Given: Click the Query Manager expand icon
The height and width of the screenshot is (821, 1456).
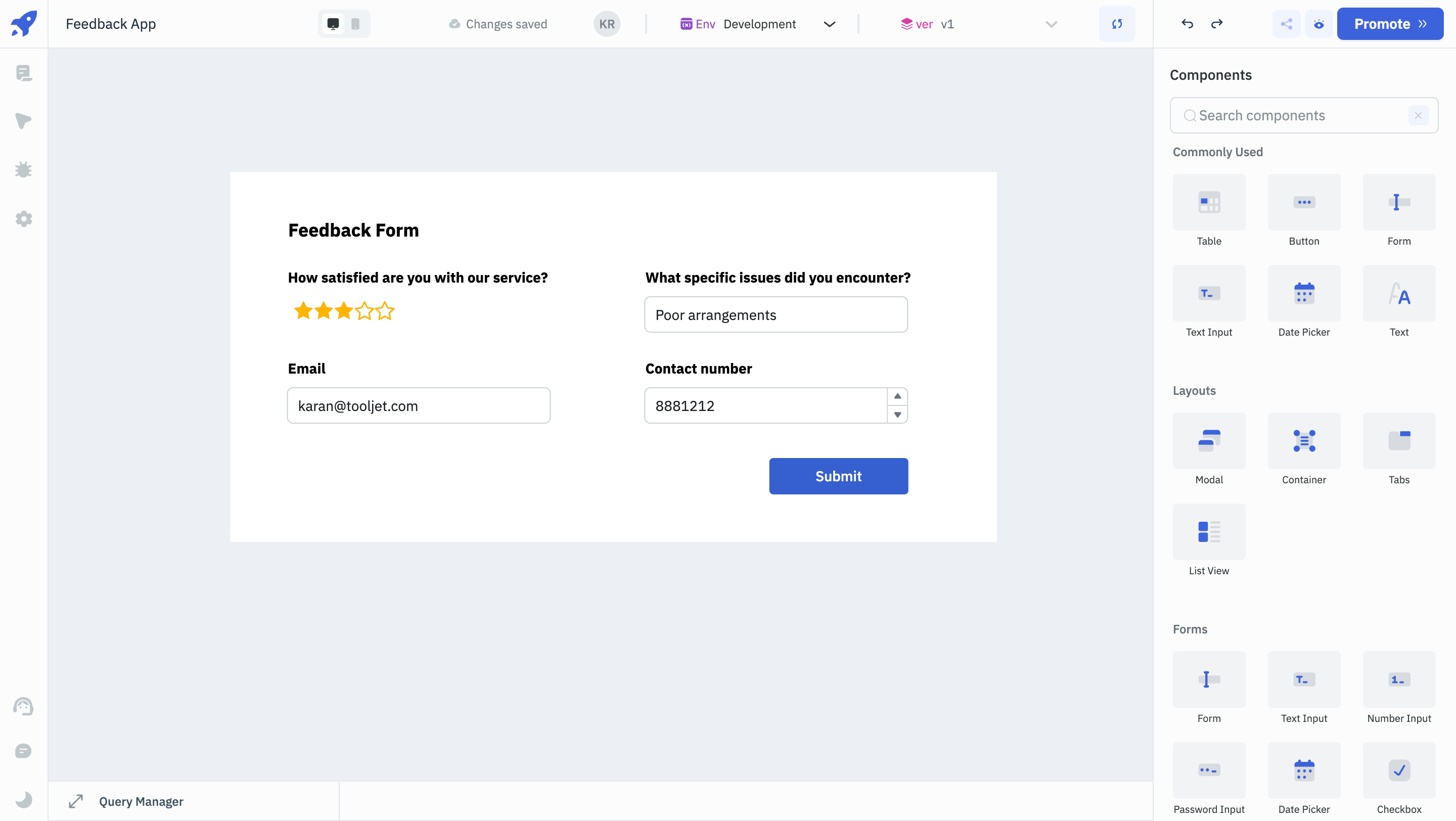Looking at the screenshot, I should (76, 801).
